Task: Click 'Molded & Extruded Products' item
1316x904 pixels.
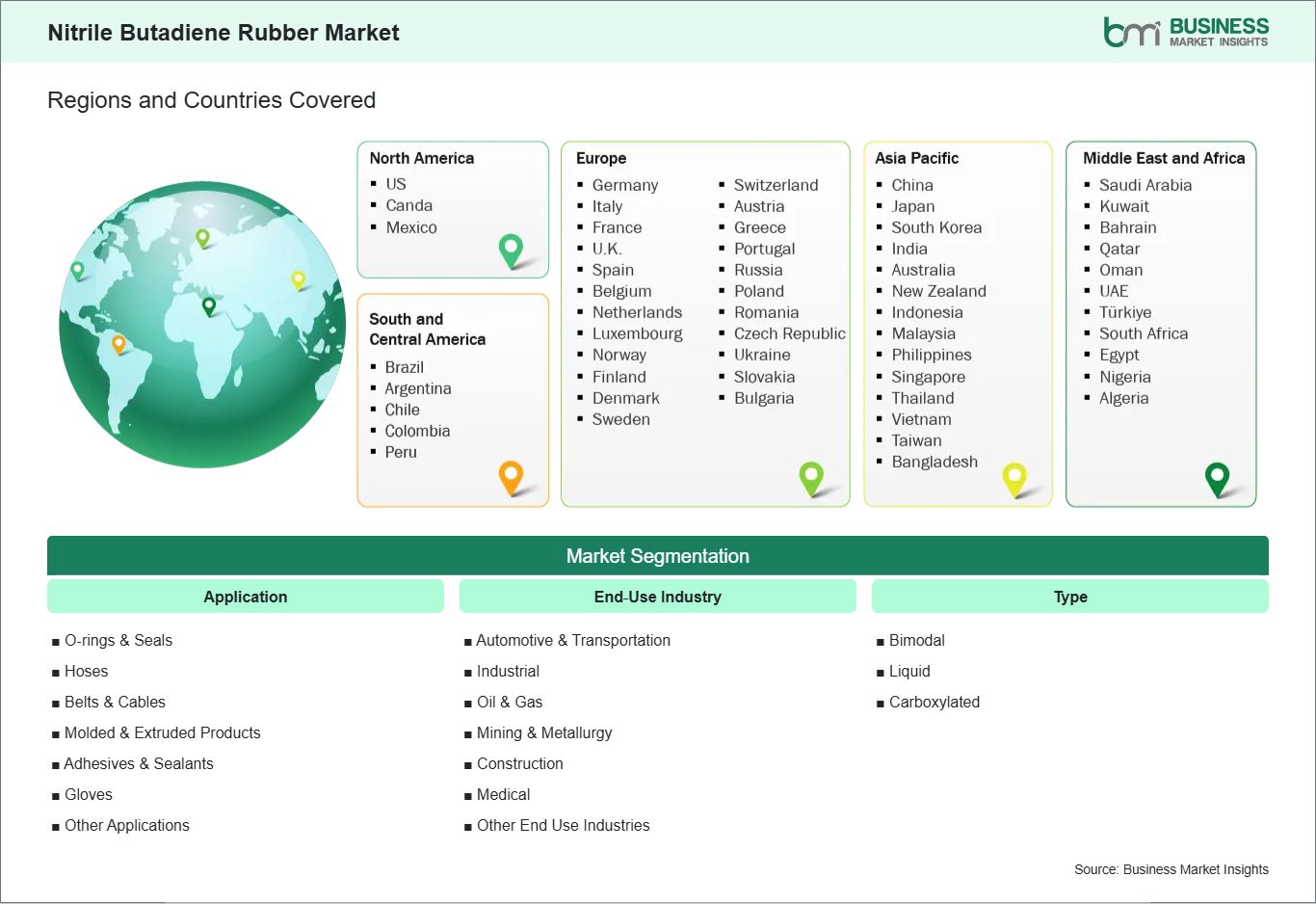Action: (x=163, y=732)
